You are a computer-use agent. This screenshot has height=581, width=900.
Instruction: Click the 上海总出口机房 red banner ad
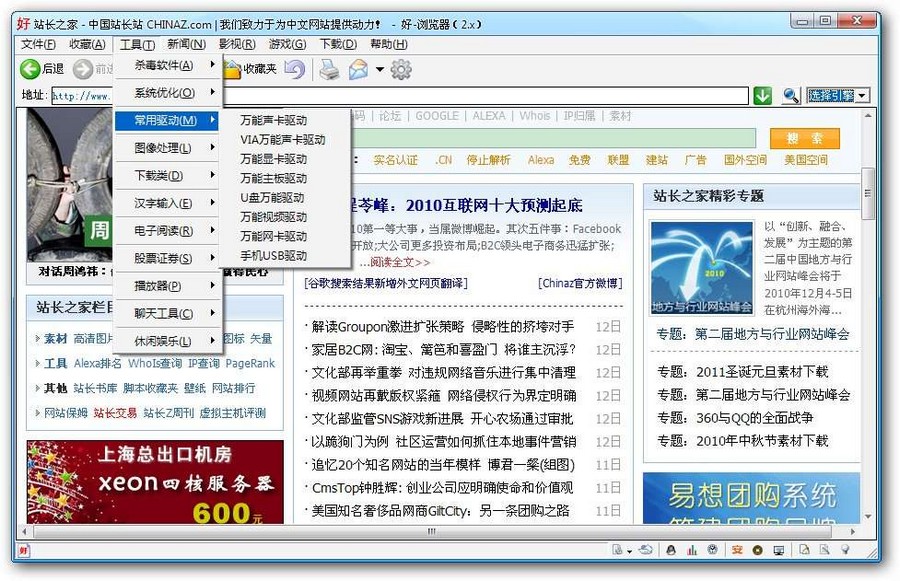point(155,482)
